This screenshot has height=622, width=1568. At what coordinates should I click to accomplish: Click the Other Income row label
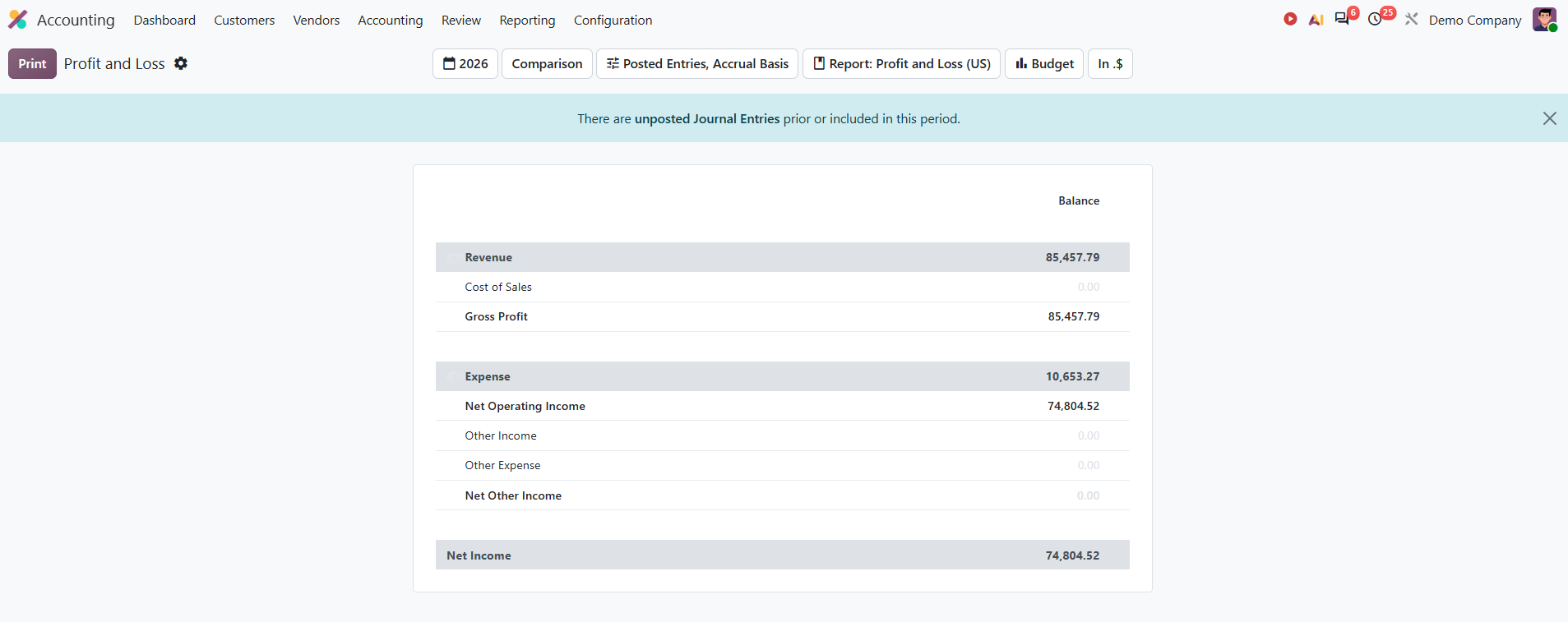point(501,435)
